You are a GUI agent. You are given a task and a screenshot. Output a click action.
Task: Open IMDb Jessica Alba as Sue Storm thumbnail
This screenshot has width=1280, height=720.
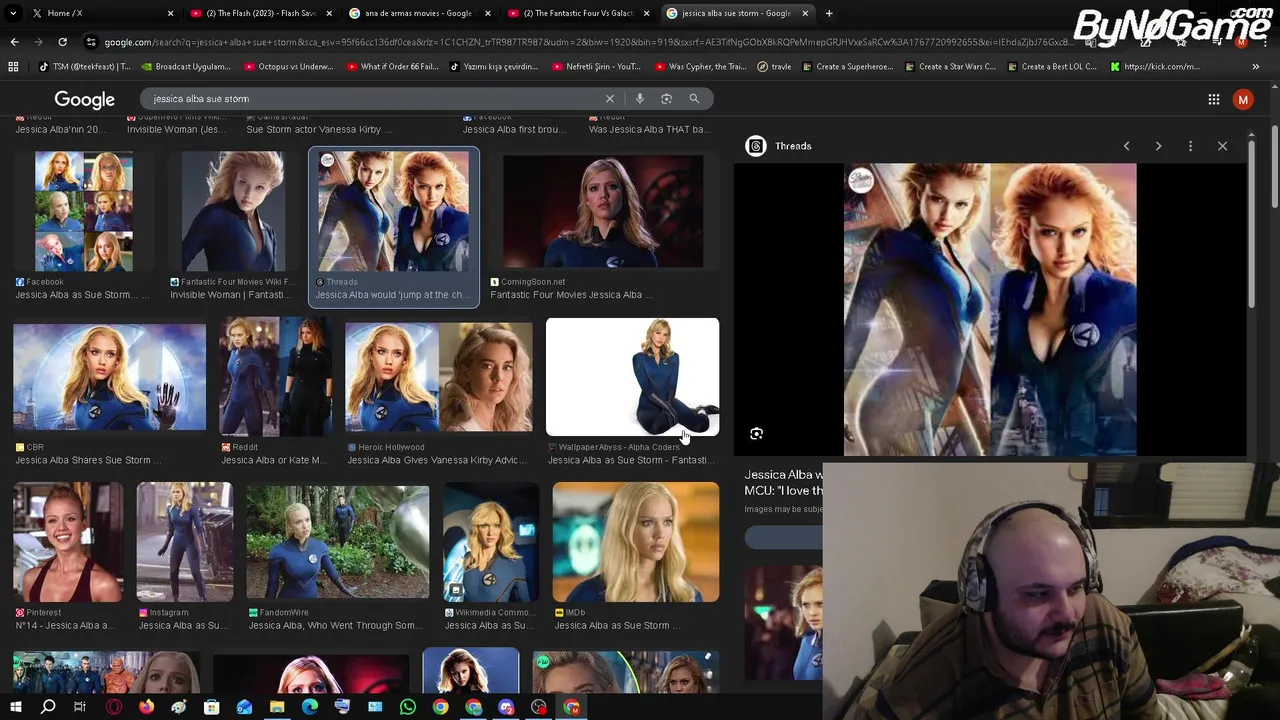[x=636, y=542]
